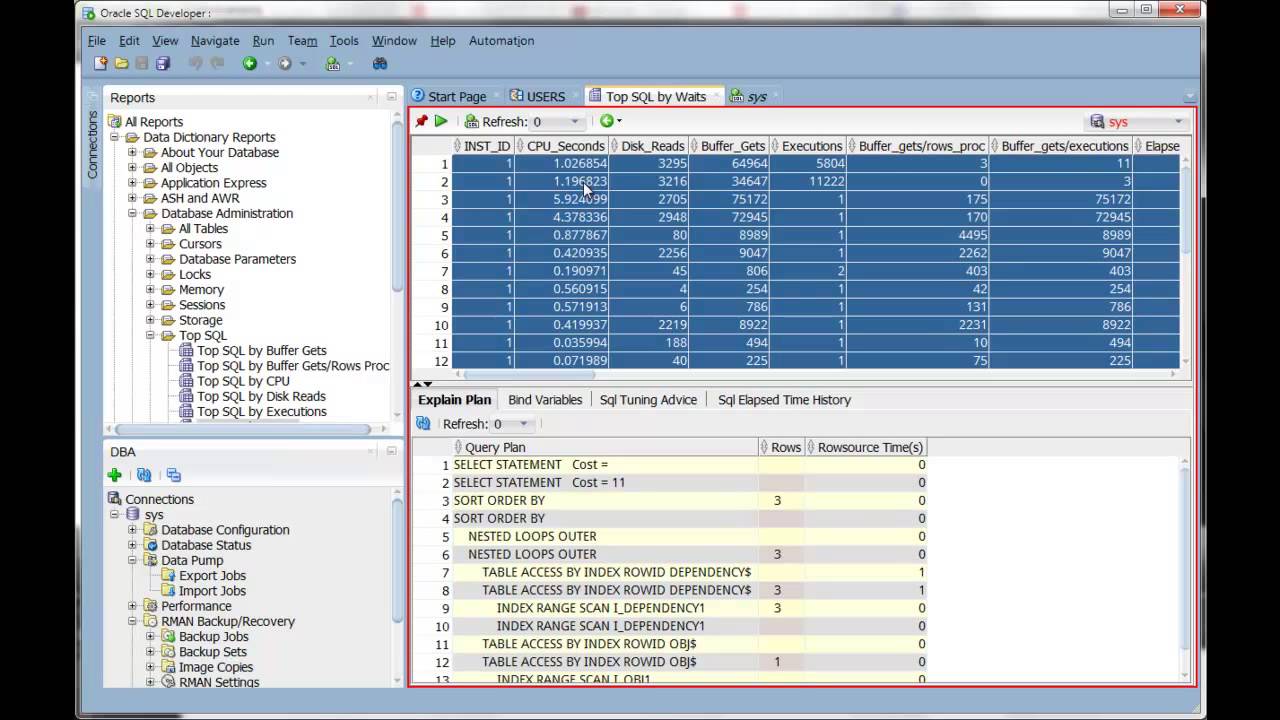Select the Top SQL by CPU report
The height and width of the screenshot is (720, 1280).
point(243,381)
